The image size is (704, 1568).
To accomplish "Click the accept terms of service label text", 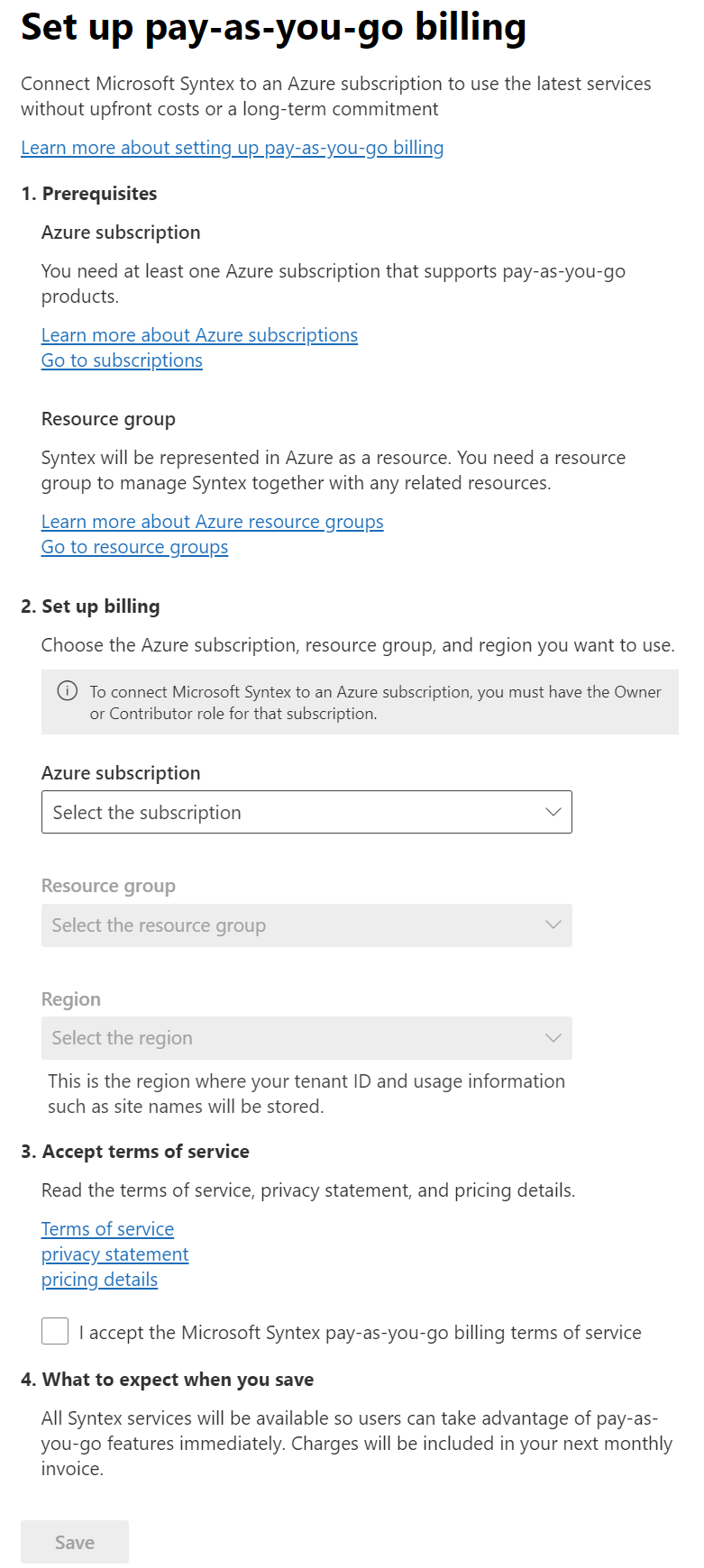I will (x=361, y=1333).
